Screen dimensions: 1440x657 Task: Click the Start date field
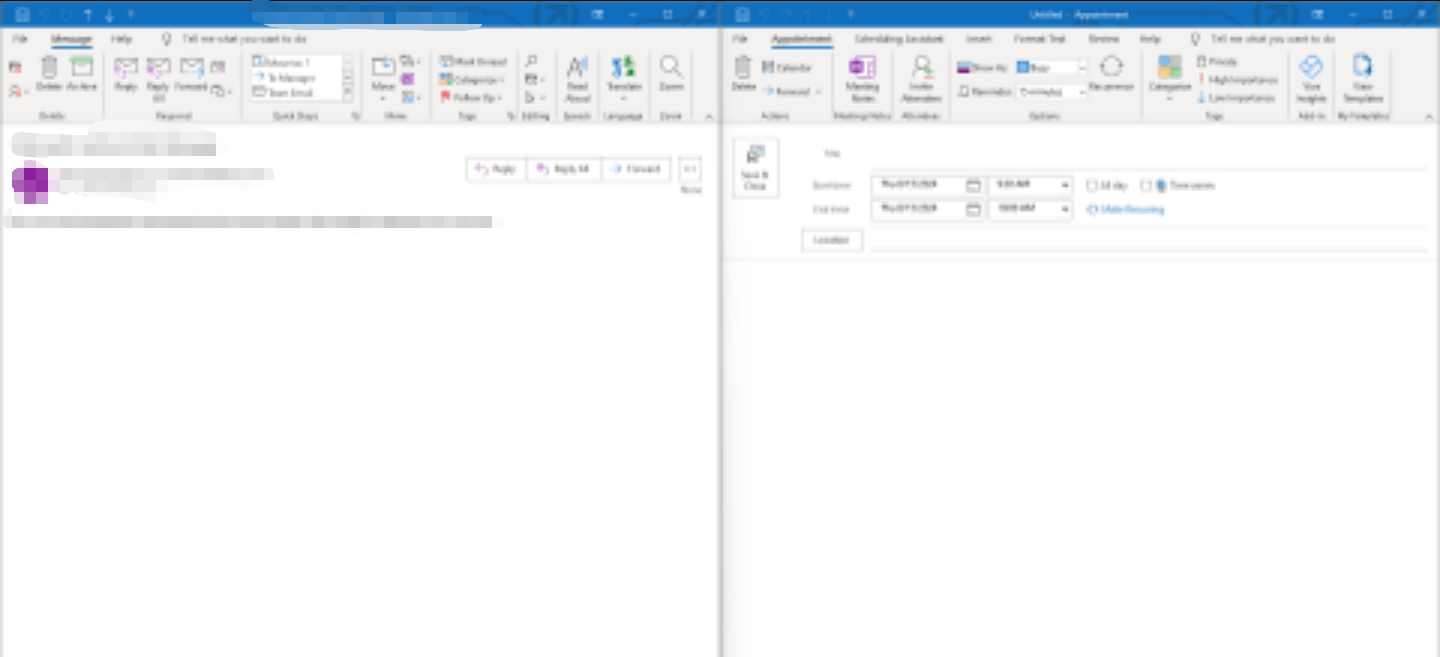(918, 185)
